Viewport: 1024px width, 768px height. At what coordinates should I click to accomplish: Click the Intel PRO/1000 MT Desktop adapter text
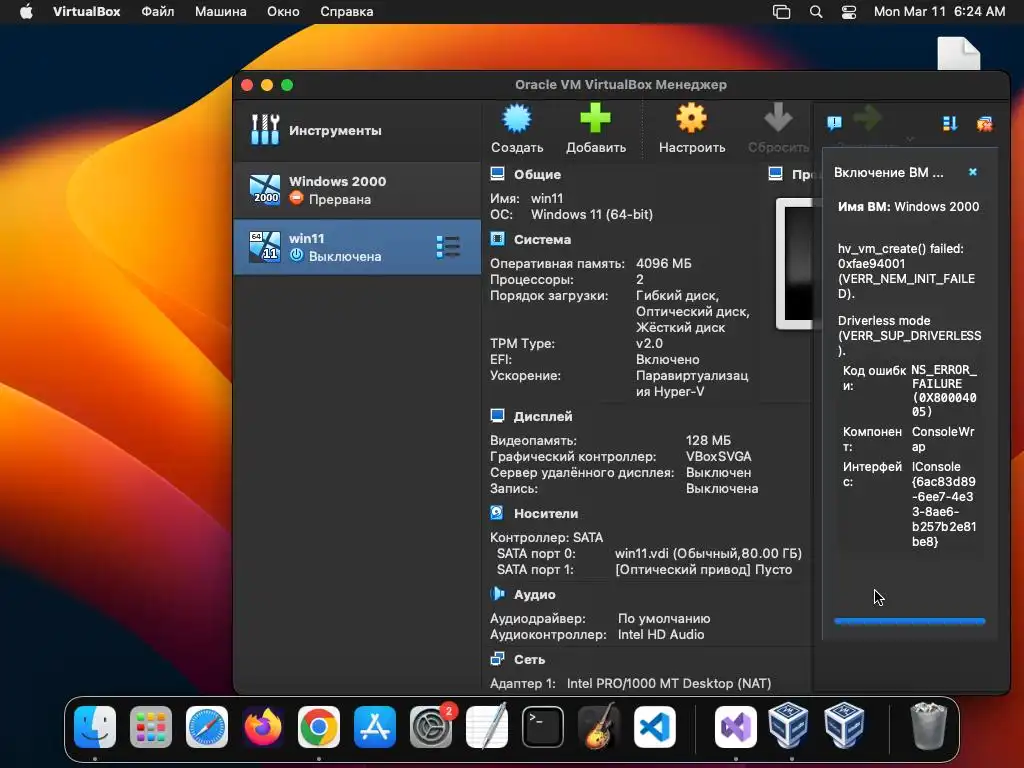click(669, 684)
